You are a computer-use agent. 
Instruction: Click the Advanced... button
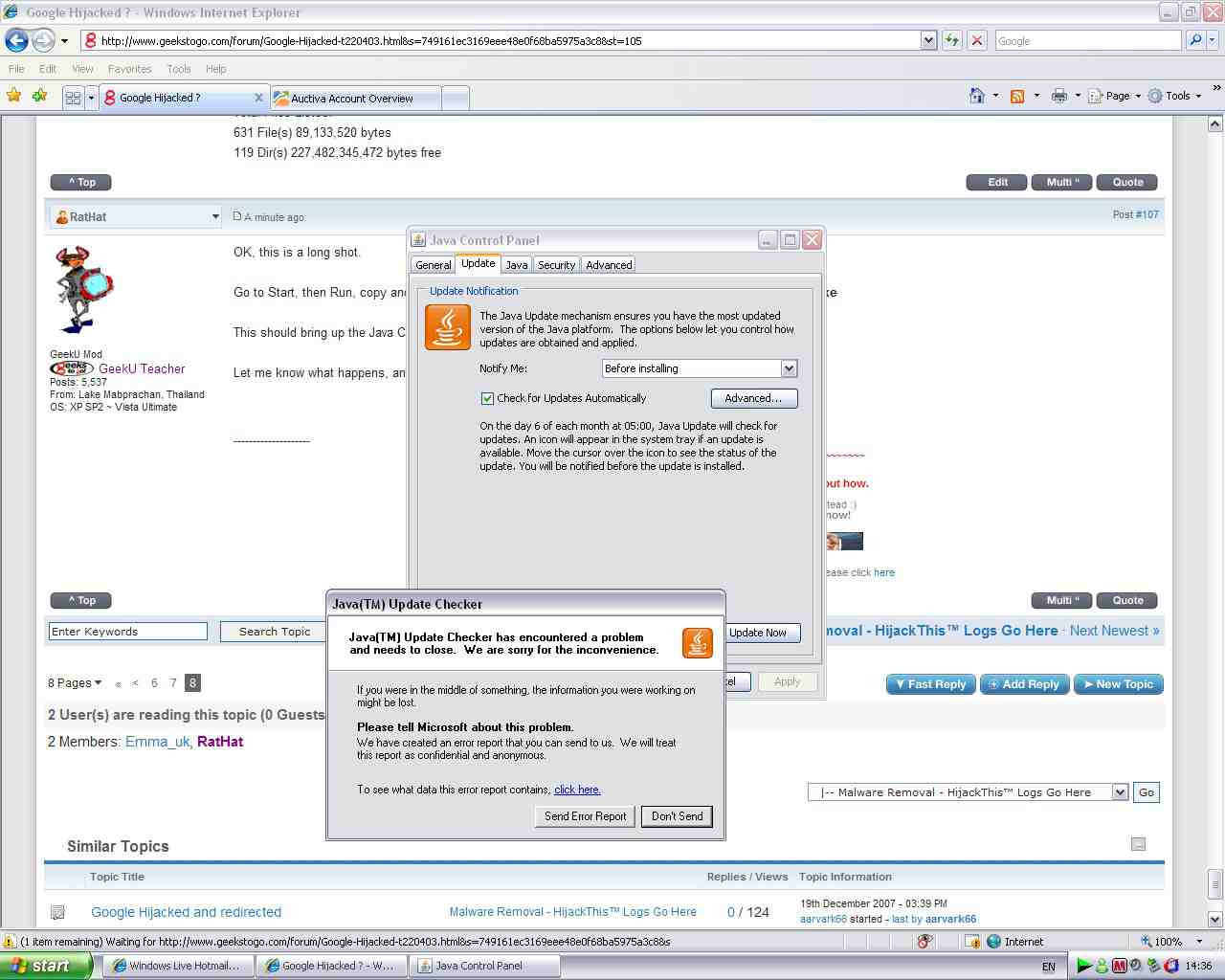753,398
